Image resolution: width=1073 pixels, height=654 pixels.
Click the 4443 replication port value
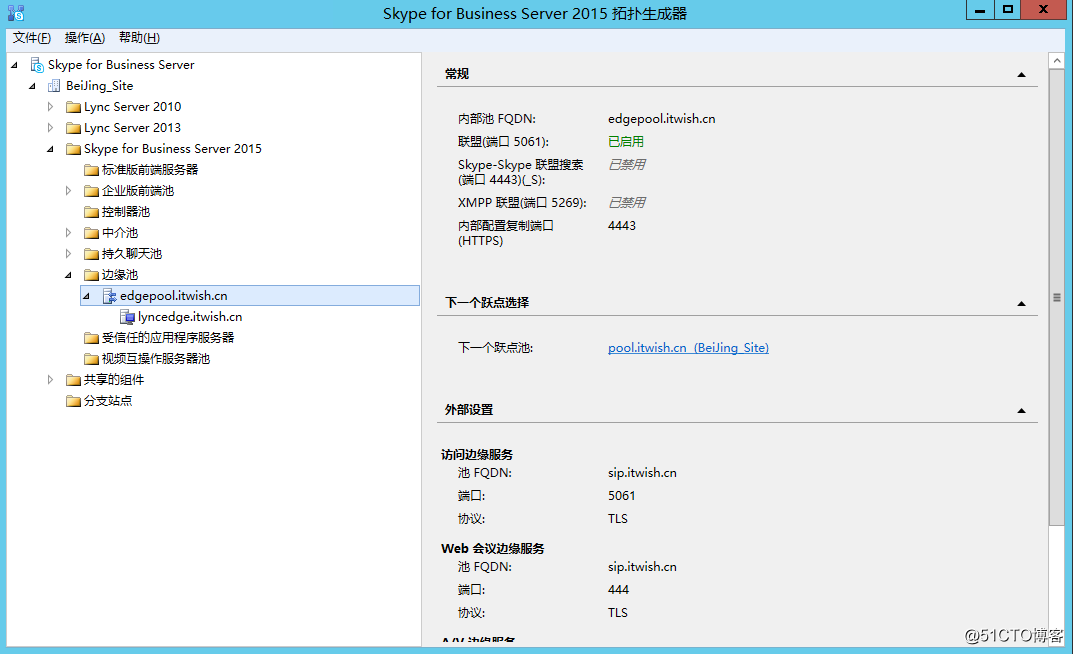pyautogui.click(x=621, y=226)
